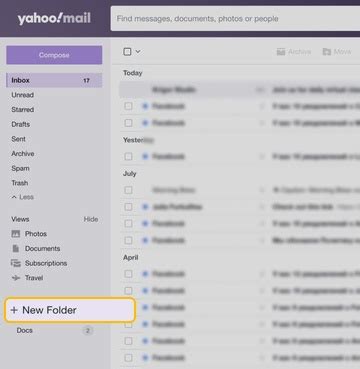Click the April section header
Screen dimensions: 360x369
click(x=131, y=257)
